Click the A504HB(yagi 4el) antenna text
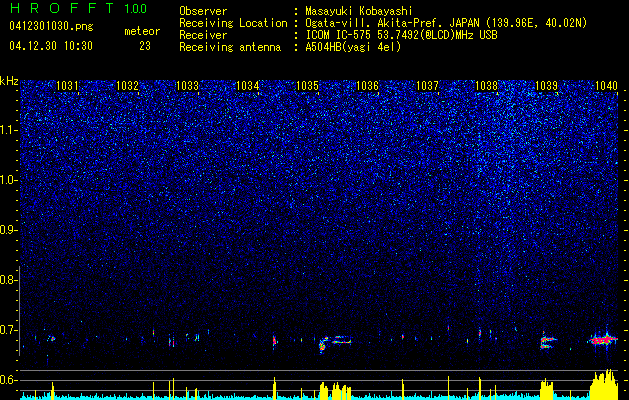Image resolution: width=629 pixels, height=400 pixels. [353, 47]
